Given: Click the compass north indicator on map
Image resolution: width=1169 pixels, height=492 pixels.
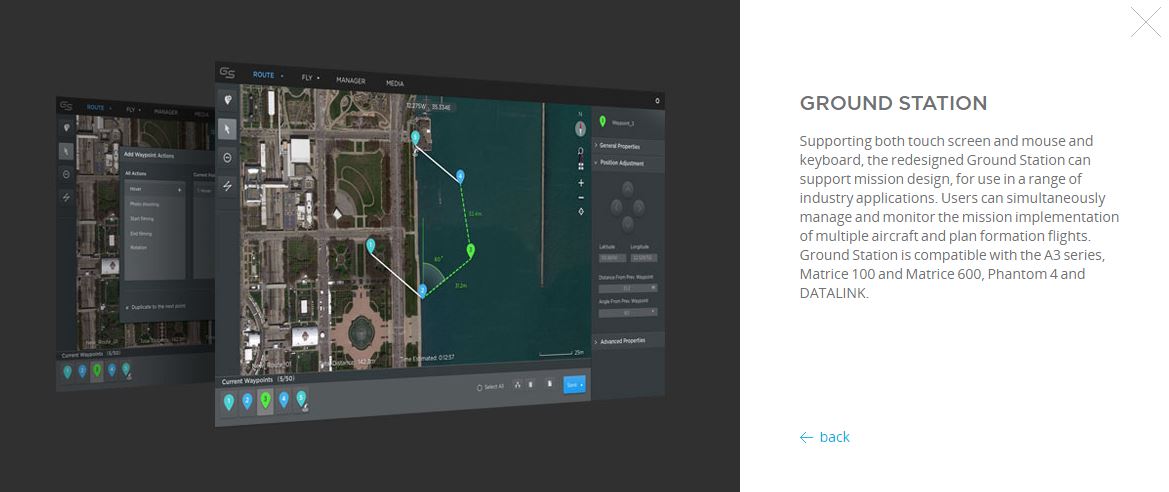Looking at the screenshot, I should click(x=580, y=129).
